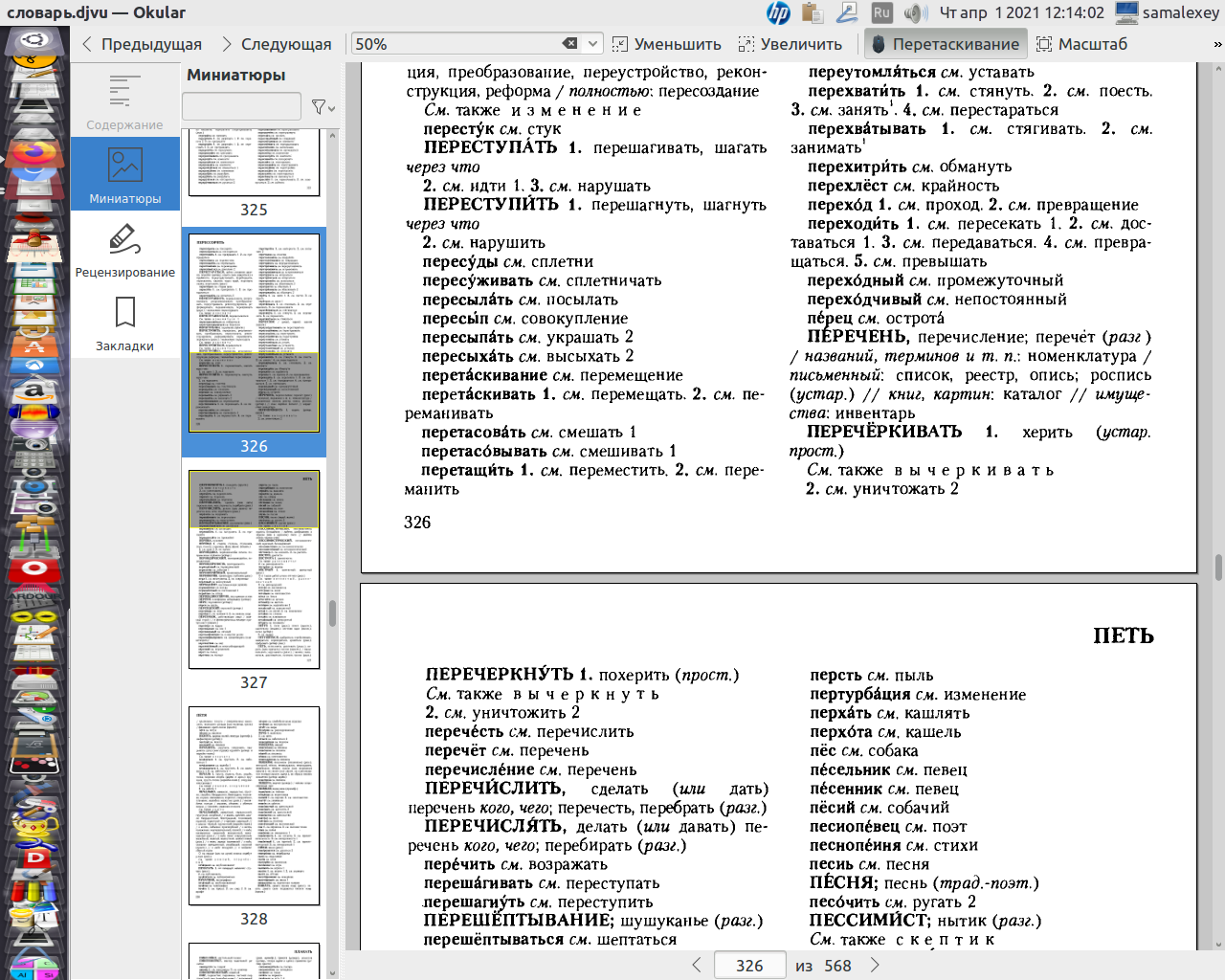The image size is (1225, 980).
Task: Click the Ubuntu logo at dock top
Action: pyautogui.click(x=34, y=41)
